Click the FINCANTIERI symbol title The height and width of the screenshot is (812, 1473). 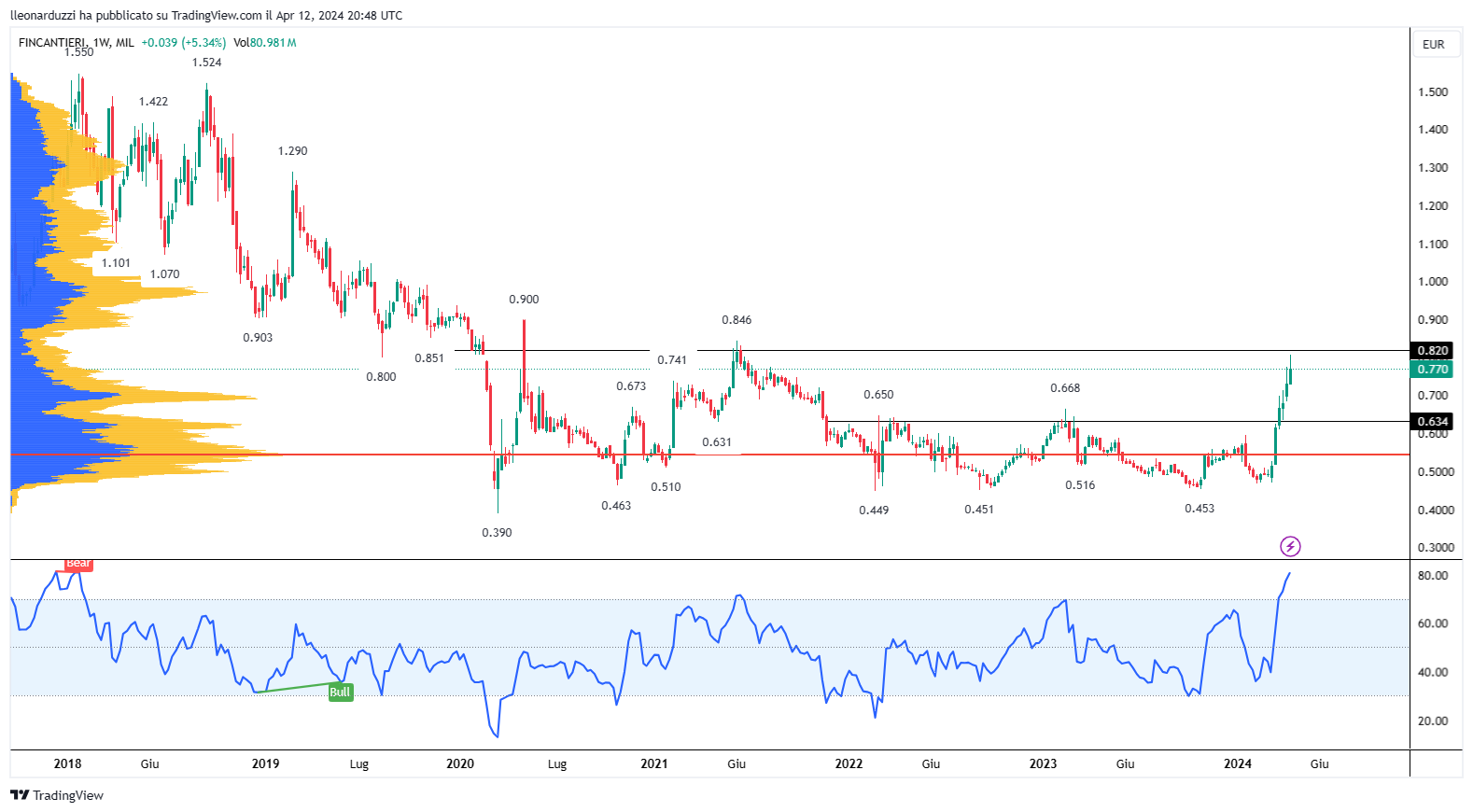click(x=53, y=42)
